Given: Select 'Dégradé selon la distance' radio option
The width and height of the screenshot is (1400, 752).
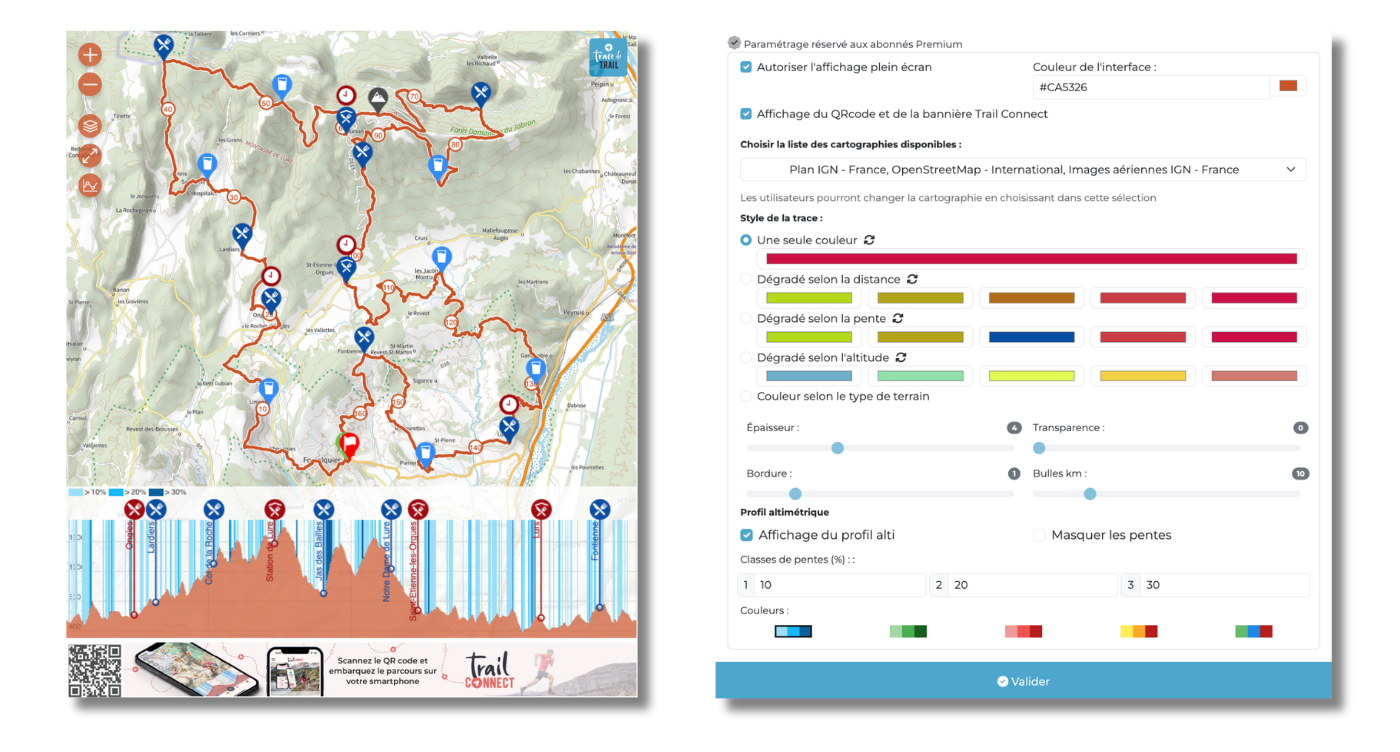Looking at the screenshot, I should coord(746,279).
